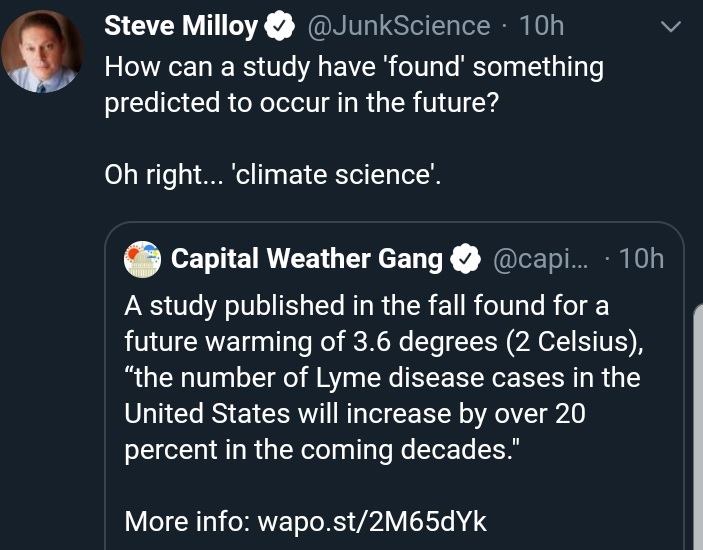Viewport: 703px width, 550px height.
Task: Click Capital Weather Gang's verified checkmark
Action: click(466, 260)
